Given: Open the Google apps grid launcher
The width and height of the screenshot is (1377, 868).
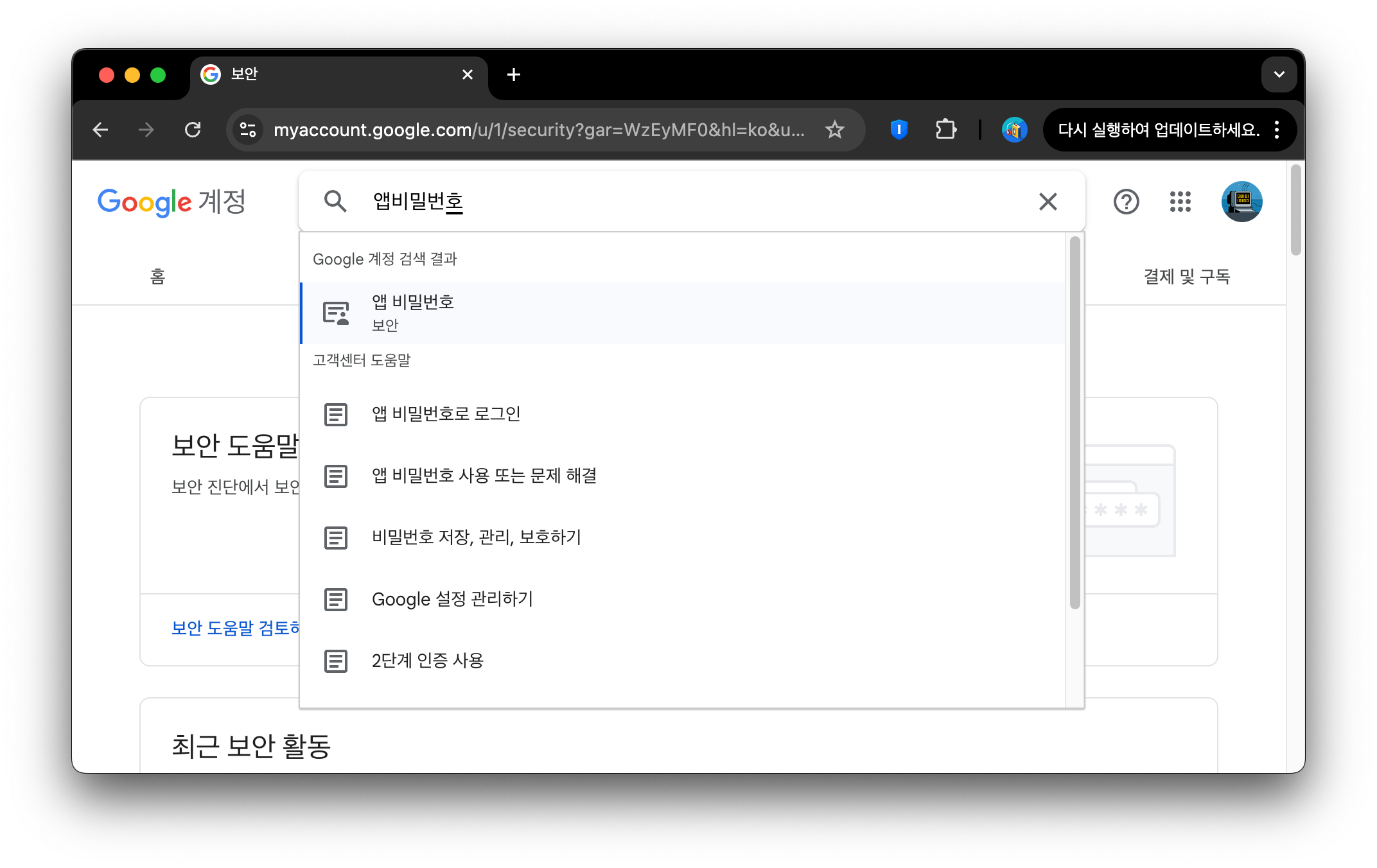Looking at the screenshot, I should pyautogui.click(x=1180, y=202).
